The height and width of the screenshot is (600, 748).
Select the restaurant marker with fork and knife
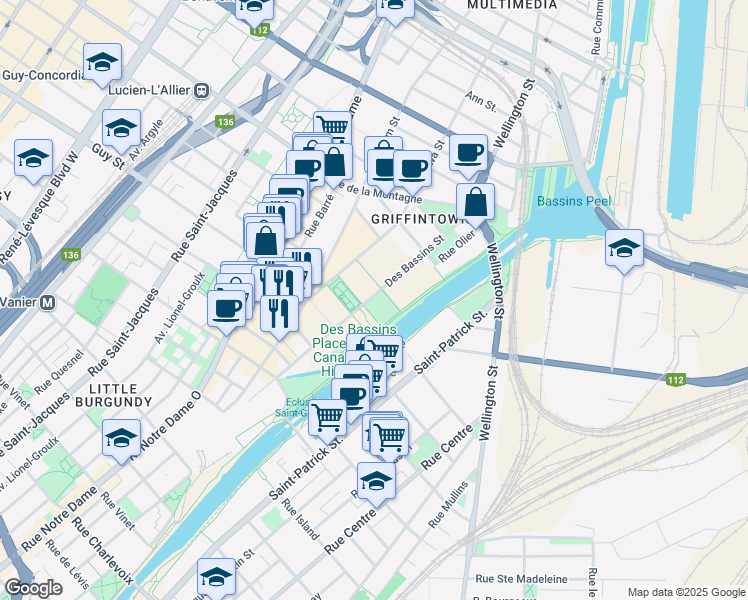coord(280,317)
